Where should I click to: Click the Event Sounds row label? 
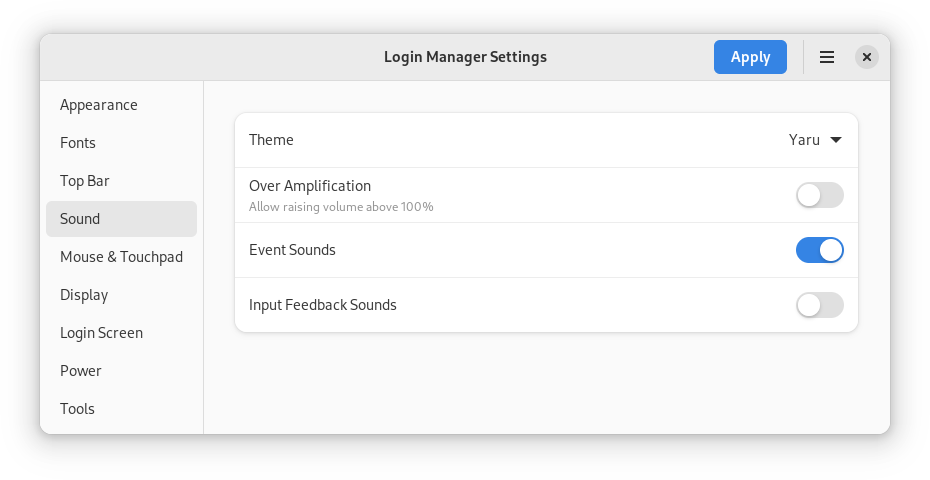(x=292, y=250)
